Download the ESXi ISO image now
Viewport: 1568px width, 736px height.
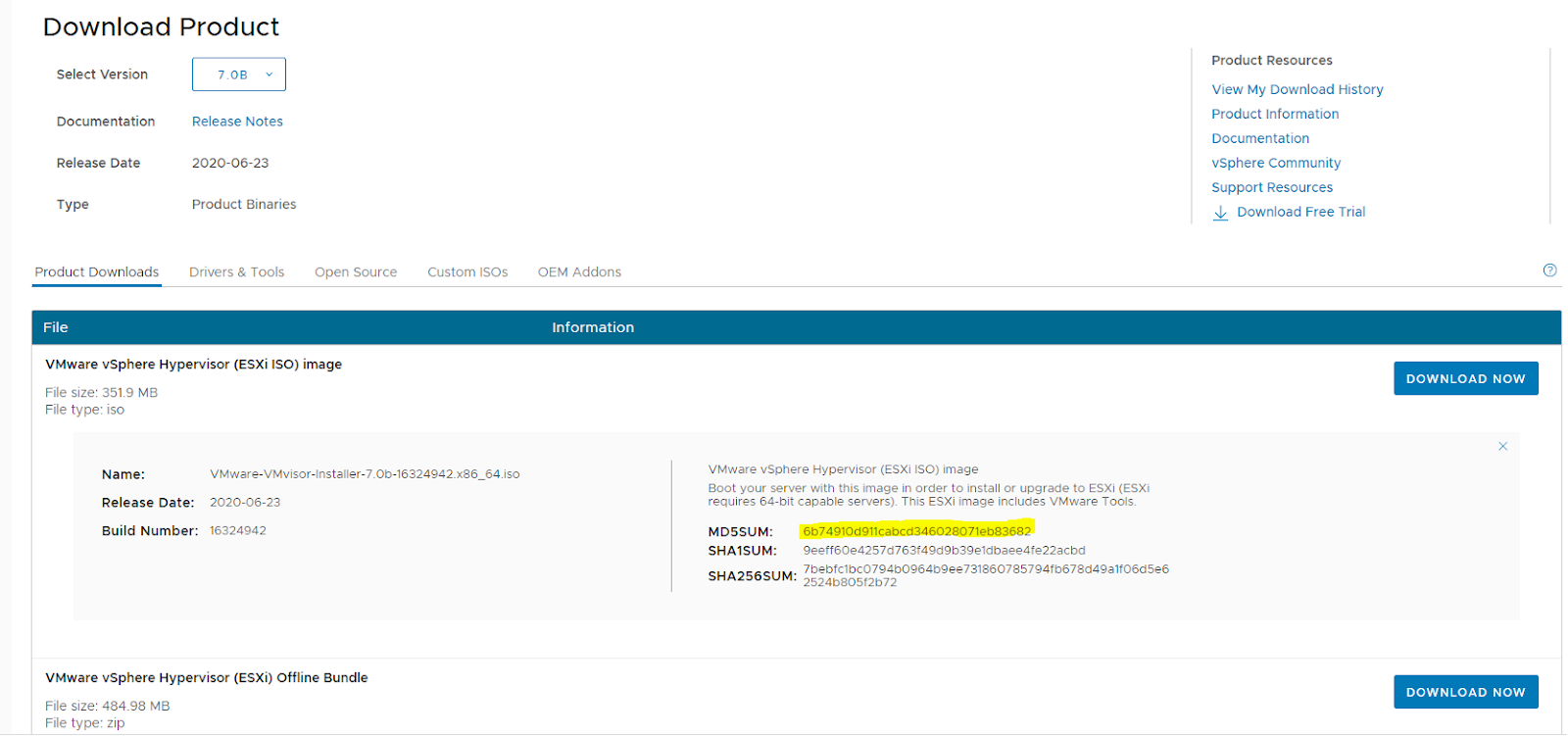coord(1465,378)
